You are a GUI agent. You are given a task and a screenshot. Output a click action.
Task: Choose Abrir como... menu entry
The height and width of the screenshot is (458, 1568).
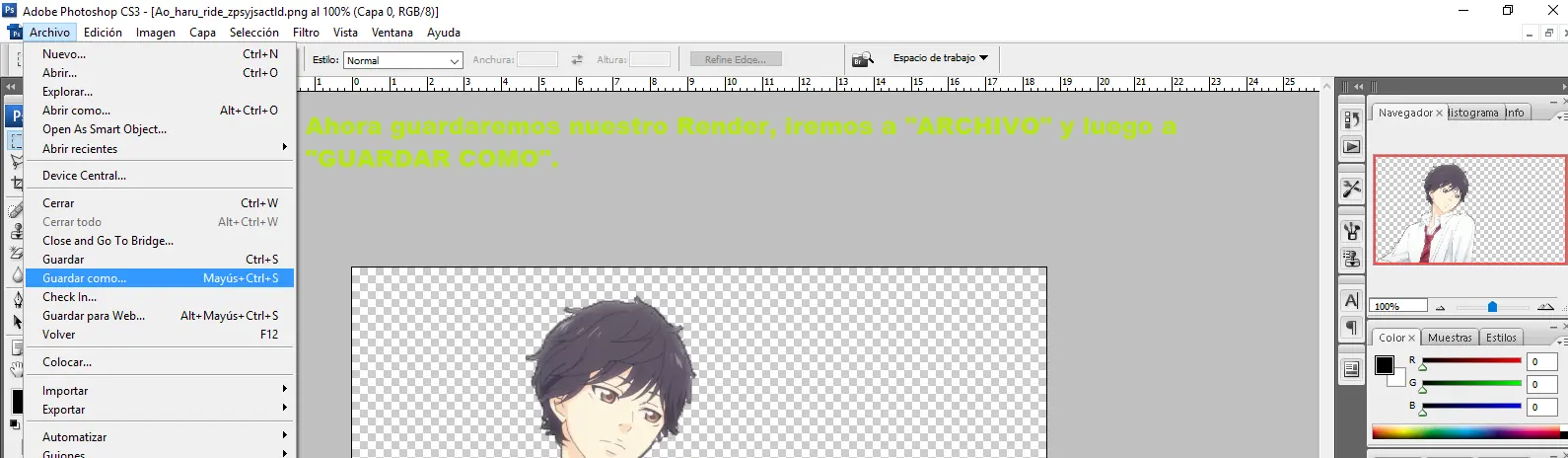(159, 111)
